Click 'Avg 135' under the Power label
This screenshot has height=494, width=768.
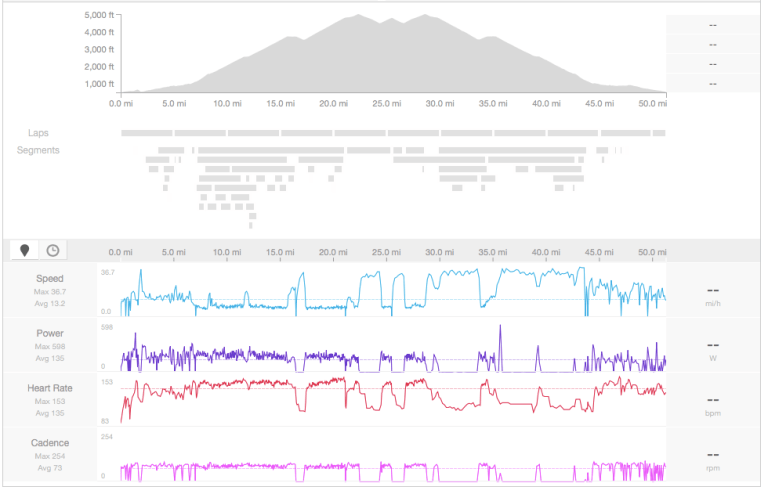pos(49,358)
